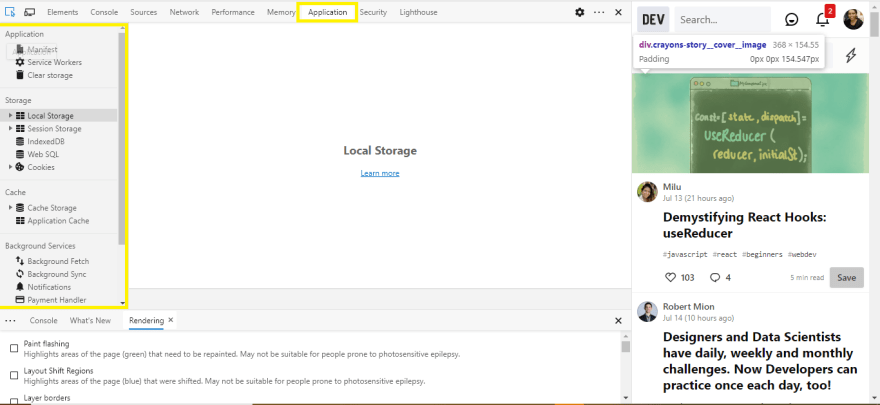The image size is (880, 405).
Task: Click the useReducer cover image
Action: click(750, 123)
